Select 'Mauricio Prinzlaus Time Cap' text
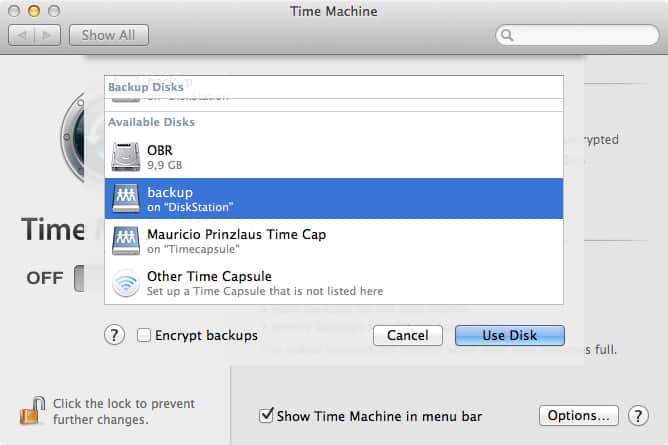Image resolution: width=668 pixels, height=445 pixels. pyautogui.click(x=237, y=235)
